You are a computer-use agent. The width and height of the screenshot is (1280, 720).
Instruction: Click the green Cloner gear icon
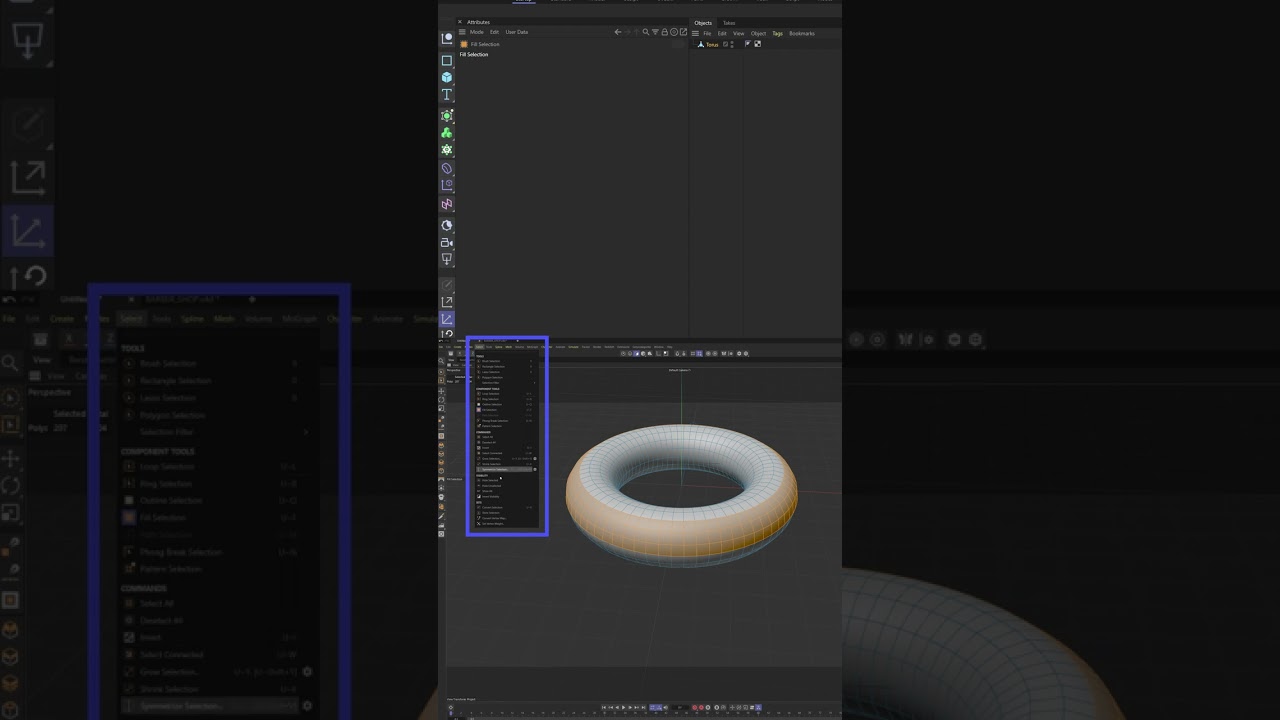[447, 150]
